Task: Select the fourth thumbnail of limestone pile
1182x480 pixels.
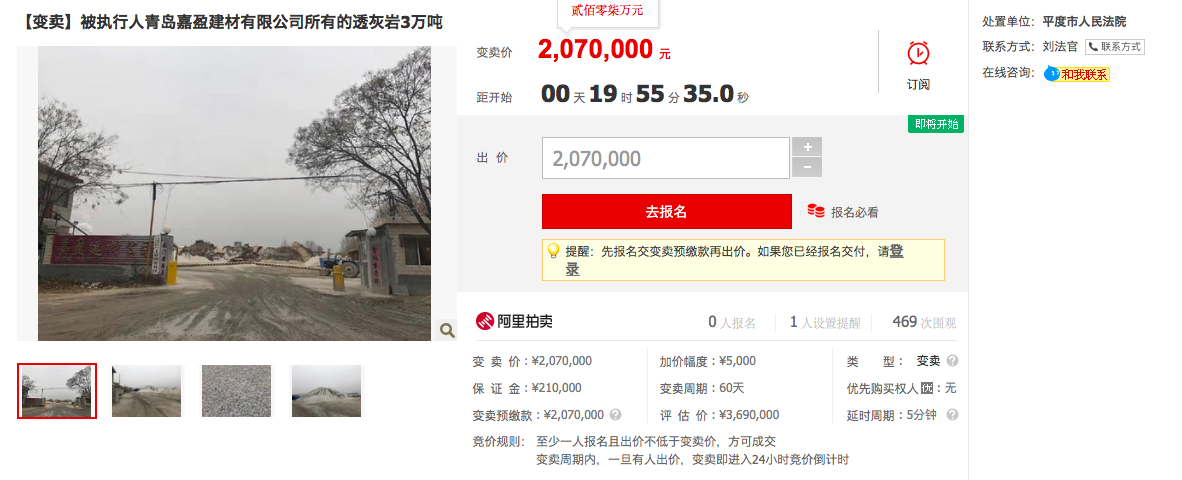Action: coord(326,391)
